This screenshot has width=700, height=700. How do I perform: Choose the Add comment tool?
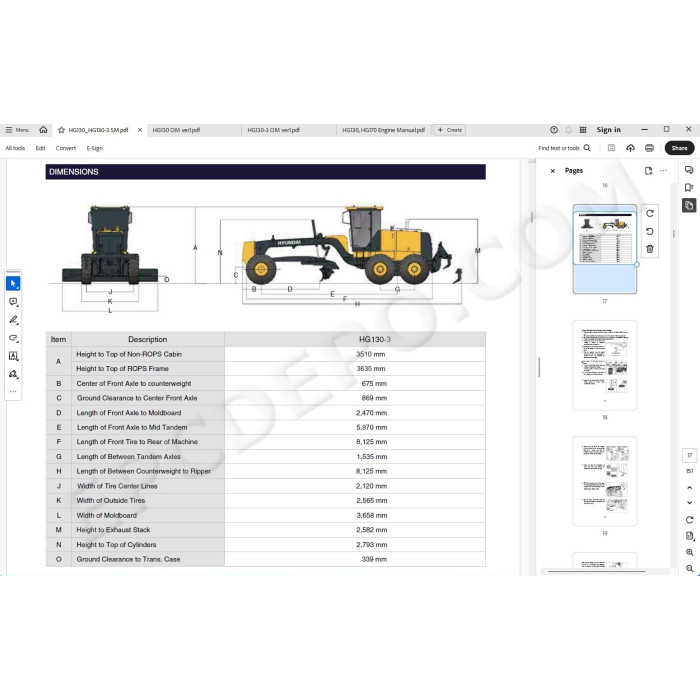point(13,302)
